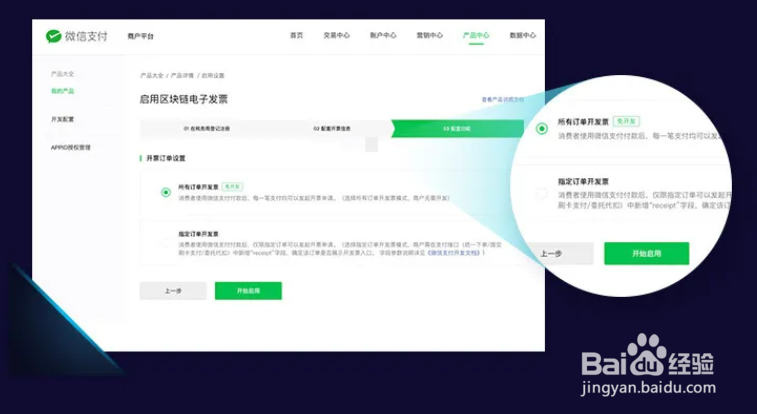Select the 所有订单开发票 radio in the magnified circle

542,128
